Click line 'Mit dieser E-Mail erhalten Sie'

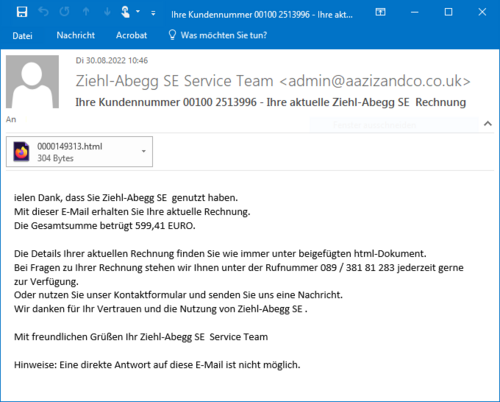point(132,212)
